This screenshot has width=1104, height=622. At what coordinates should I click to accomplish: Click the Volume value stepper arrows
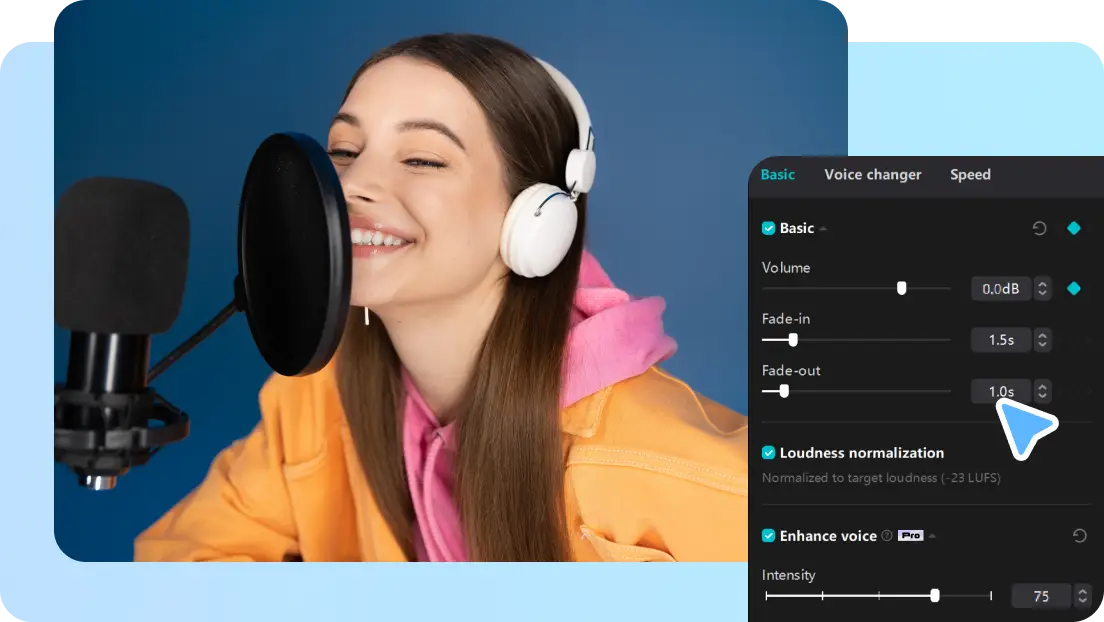click(1042, 288)
